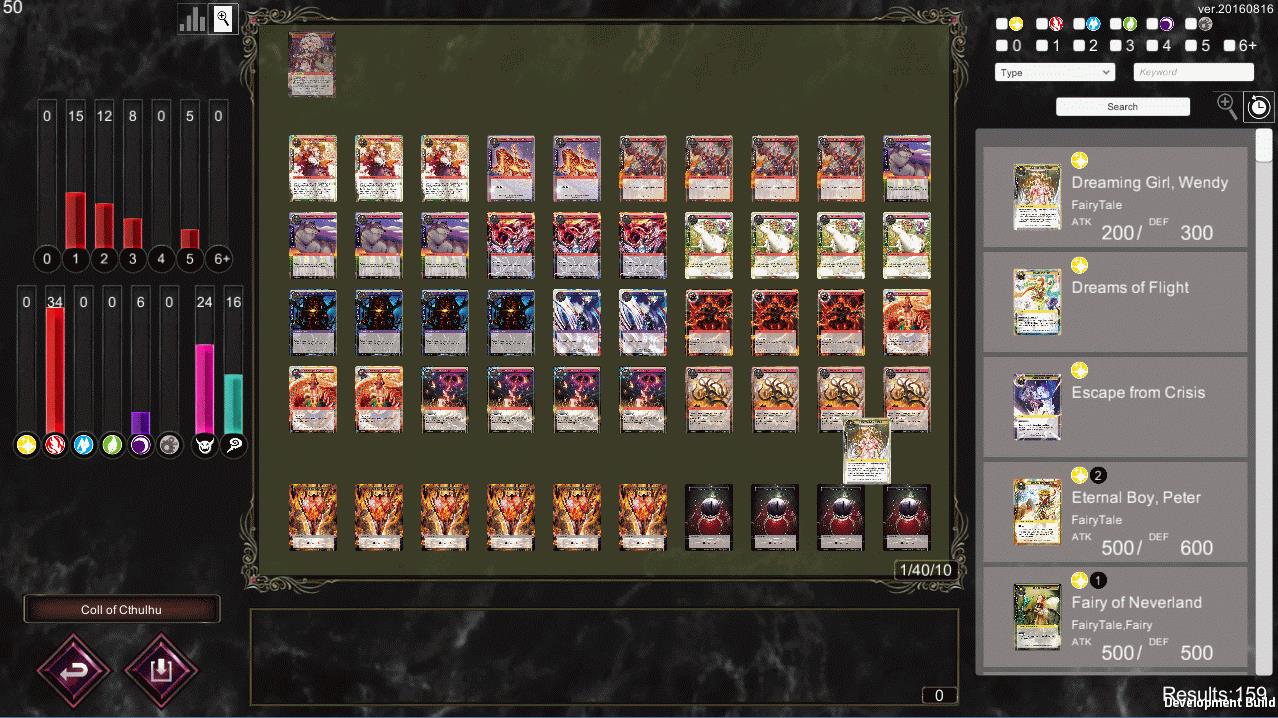This screenshot has height=718, width=1278.
Task: Click the save deck download icon
Action: [161, 671]
